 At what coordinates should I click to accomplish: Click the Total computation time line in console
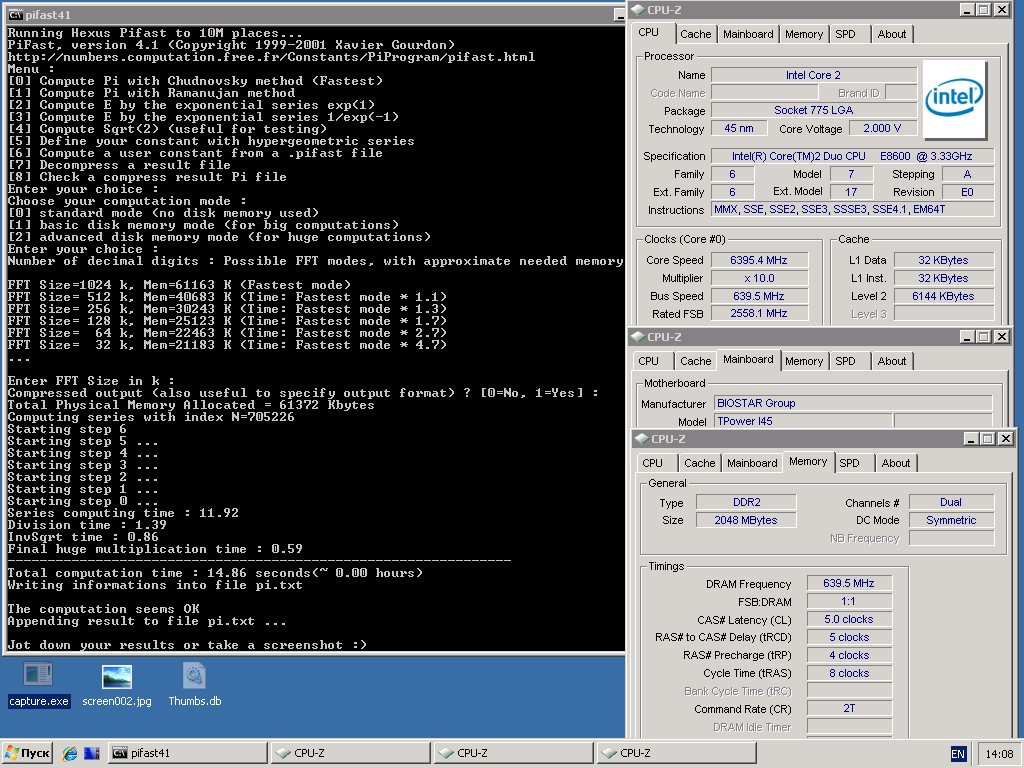215,573
